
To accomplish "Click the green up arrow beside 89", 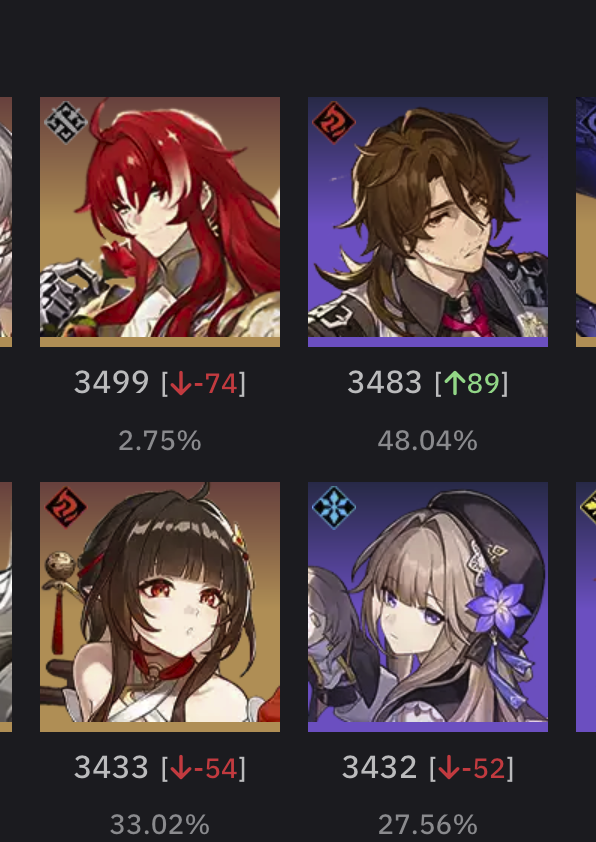I will coord(455,383).
